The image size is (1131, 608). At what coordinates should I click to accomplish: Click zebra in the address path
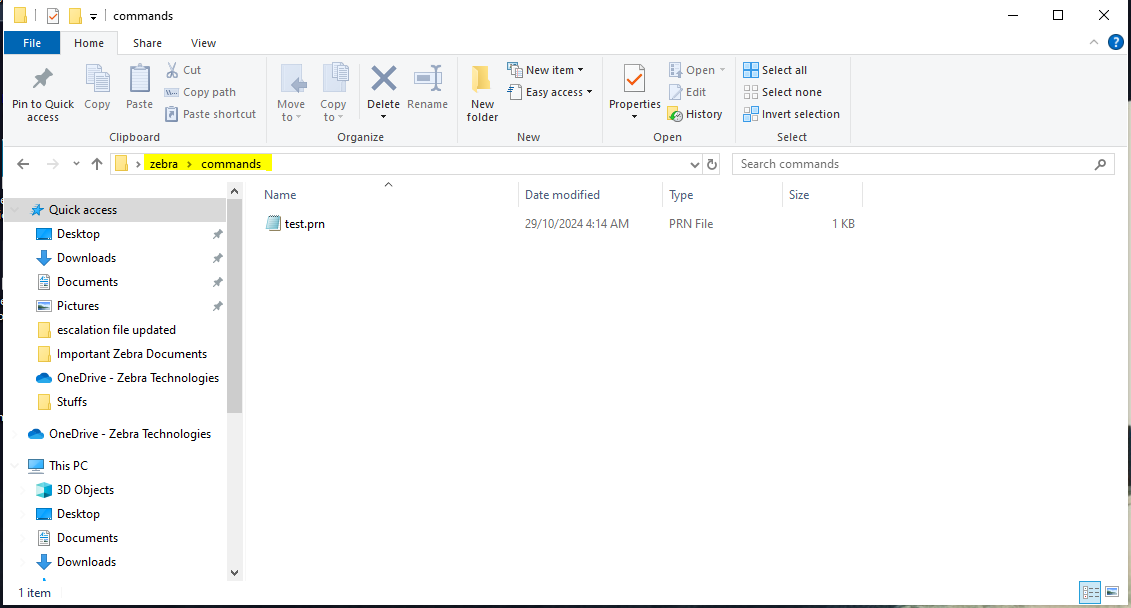point(164,164)
